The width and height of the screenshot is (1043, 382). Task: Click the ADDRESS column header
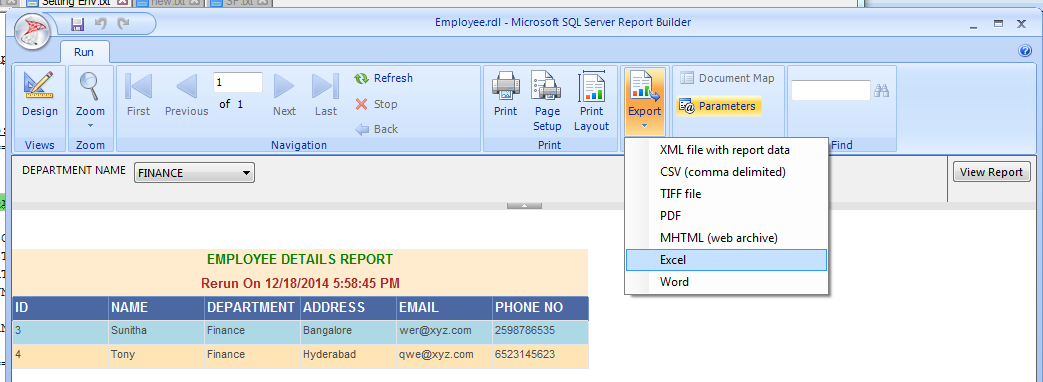click(x=348, y=308)
